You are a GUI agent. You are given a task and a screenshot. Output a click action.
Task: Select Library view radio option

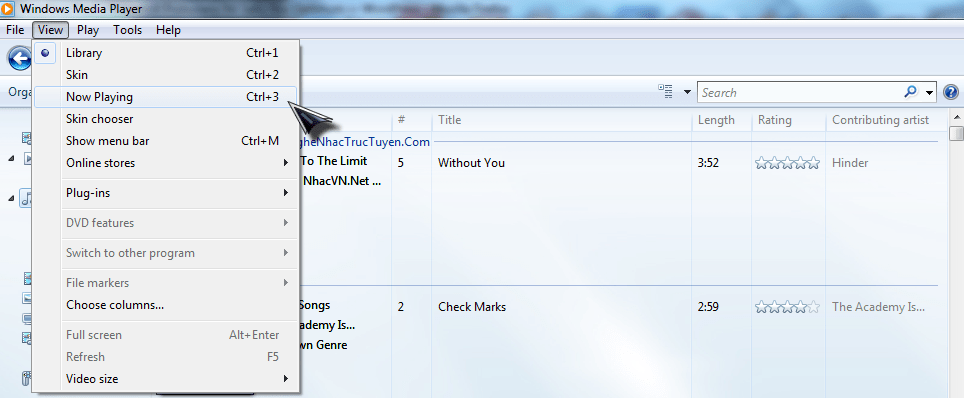[45, 53]
